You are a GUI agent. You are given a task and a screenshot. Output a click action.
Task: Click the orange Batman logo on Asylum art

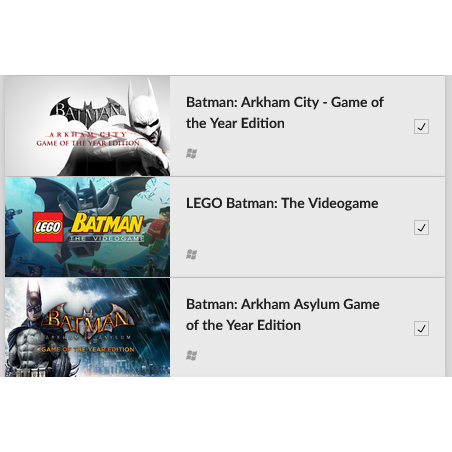tap(88, 321)
